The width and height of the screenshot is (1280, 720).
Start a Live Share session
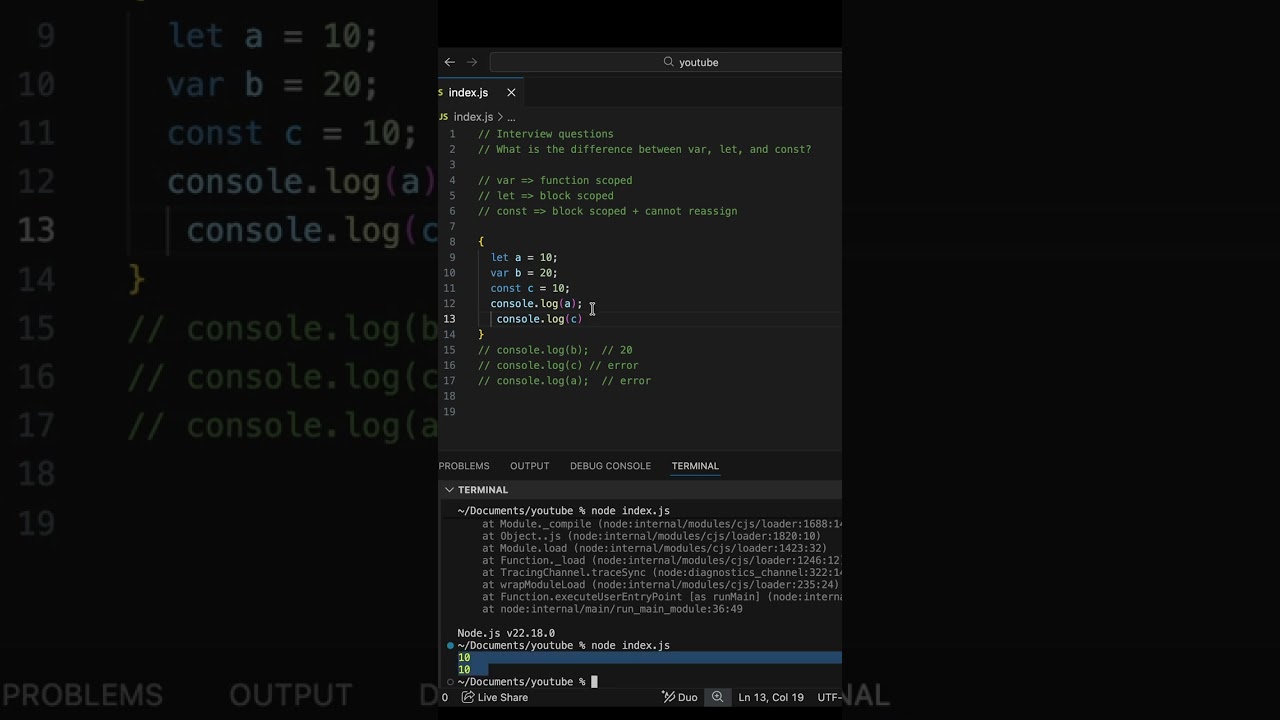tap(495, 697)
